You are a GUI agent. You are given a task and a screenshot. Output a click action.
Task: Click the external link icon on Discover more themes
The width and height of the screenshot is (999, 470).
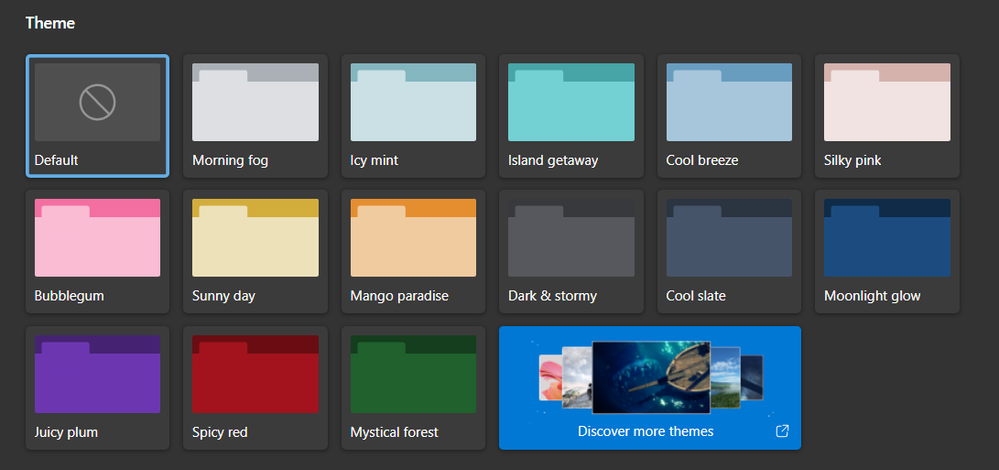[x=782, y=431]
